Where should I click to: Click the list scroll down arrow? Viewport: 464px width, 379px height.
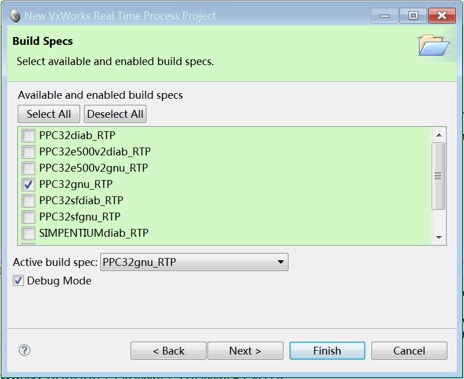tap(439, 237)
